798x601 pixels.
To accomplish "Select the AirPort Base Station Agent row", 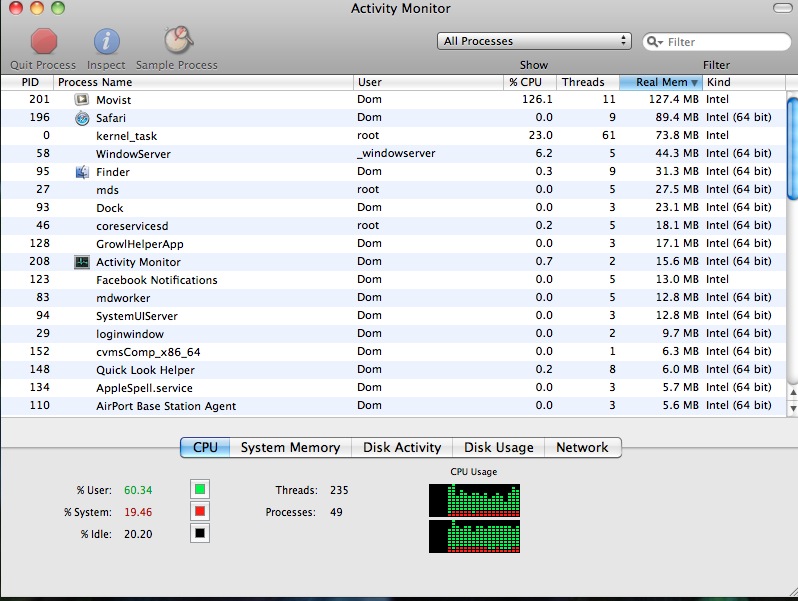I will pos(393,406).
